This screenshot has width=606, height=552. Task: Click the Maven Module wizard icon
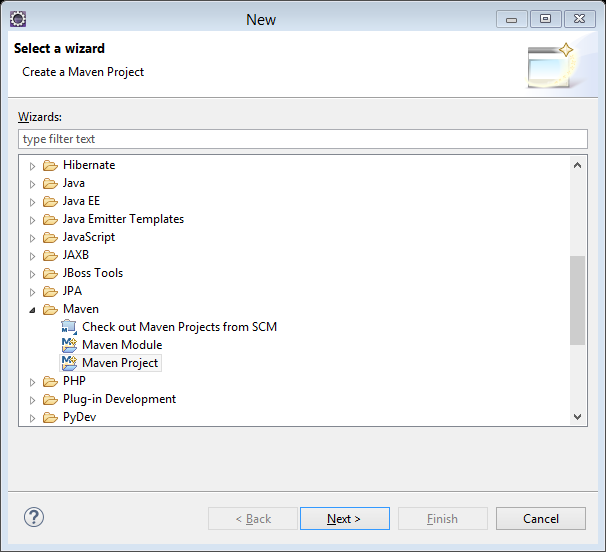point(69,345)
